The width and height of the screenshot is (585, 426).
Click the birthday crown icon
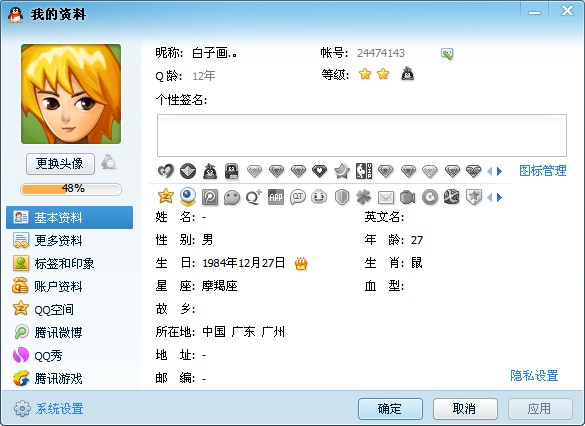(301, 263)
